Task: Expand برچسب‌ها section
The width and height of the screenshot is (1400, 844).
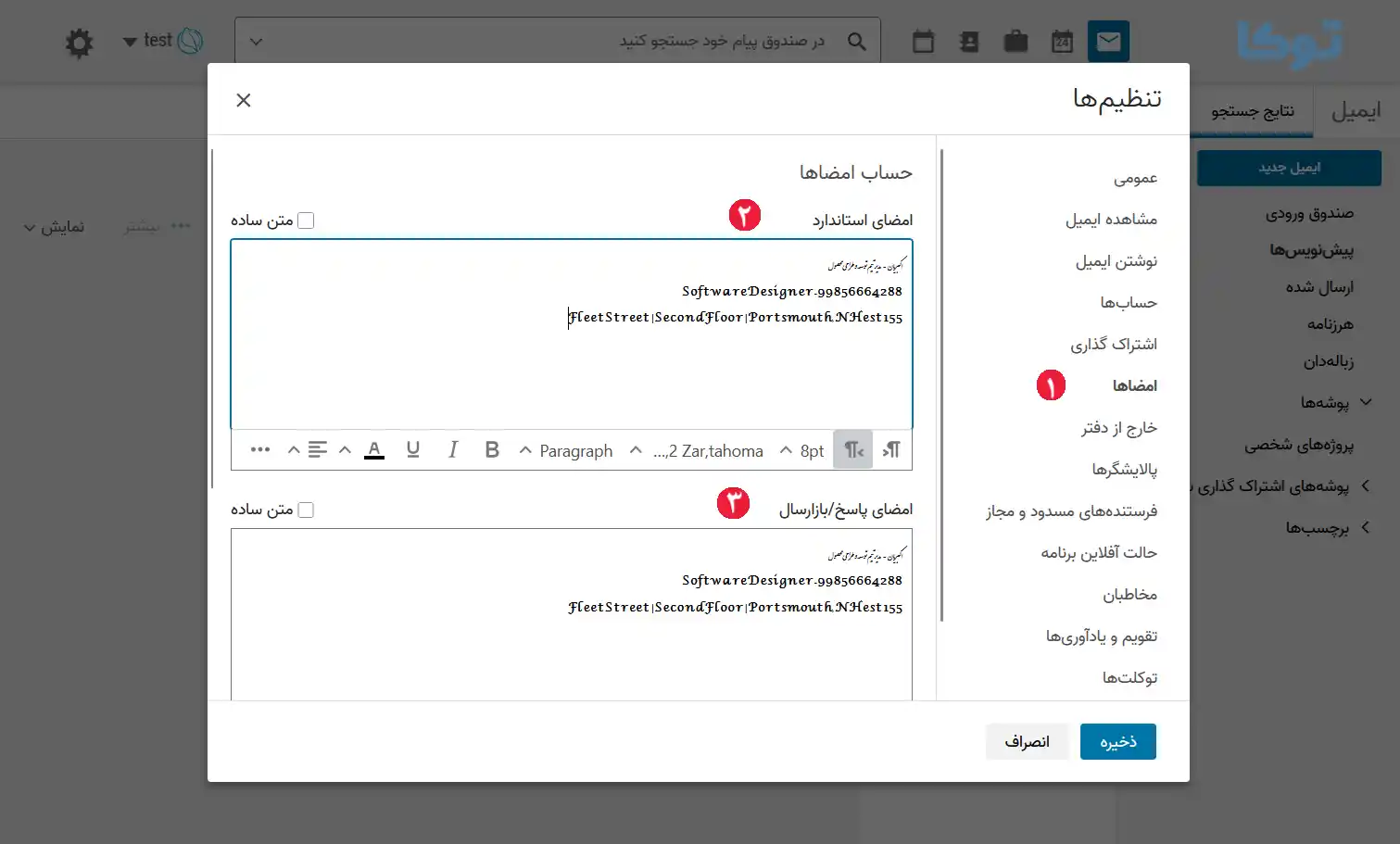Action: (x=1365, y=527)
